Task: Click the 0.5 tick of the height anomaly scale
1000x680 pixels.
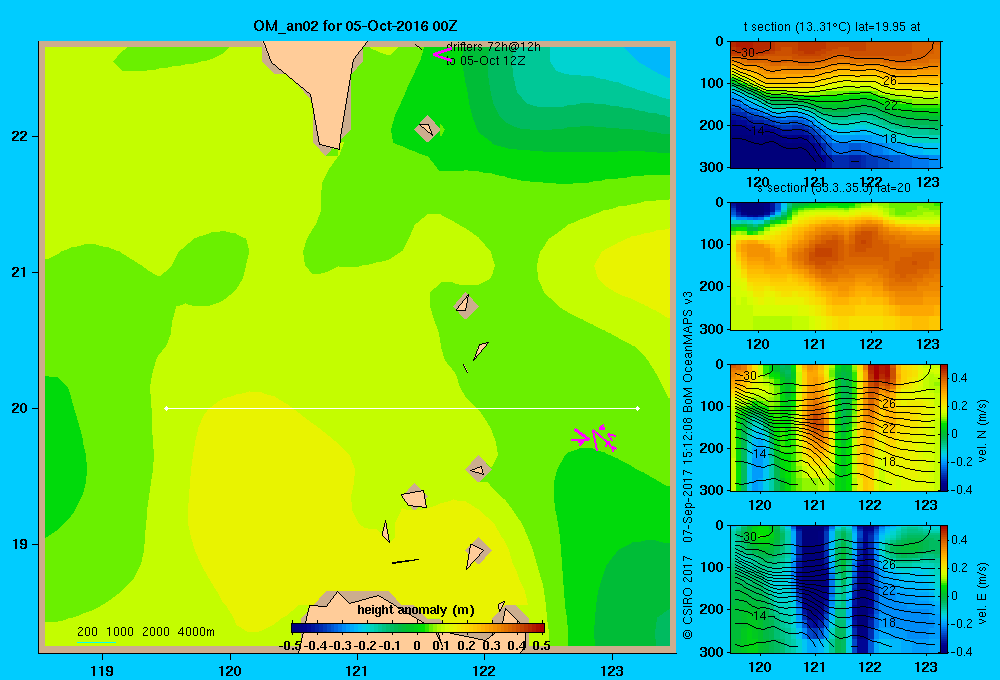Action: point(541,646)
